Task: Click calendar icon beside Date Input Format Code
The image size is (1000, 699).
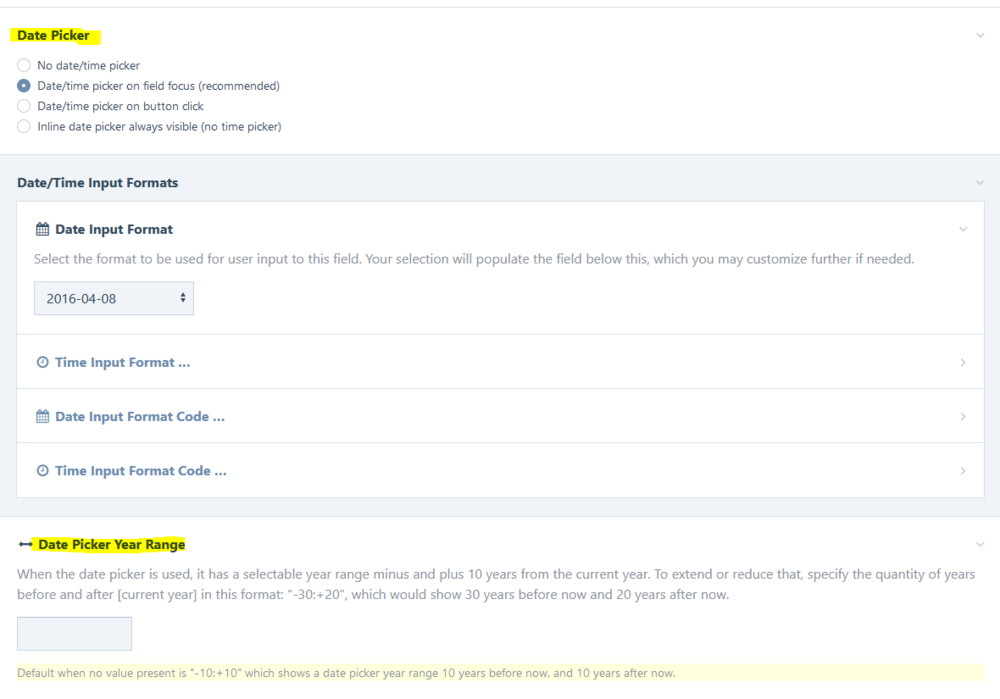Action: click(x=42, y=416)
